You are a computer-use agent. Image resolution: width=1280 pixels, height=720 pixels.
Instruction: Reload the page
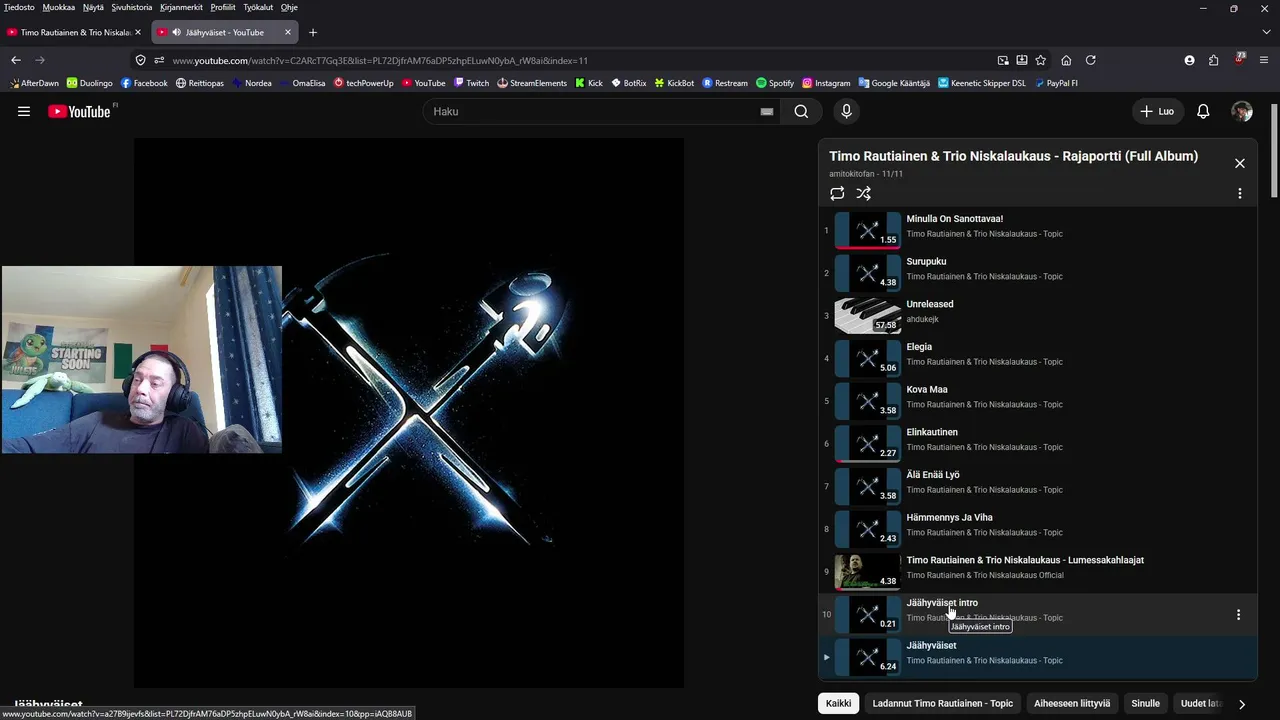[x=1091, y=60]
